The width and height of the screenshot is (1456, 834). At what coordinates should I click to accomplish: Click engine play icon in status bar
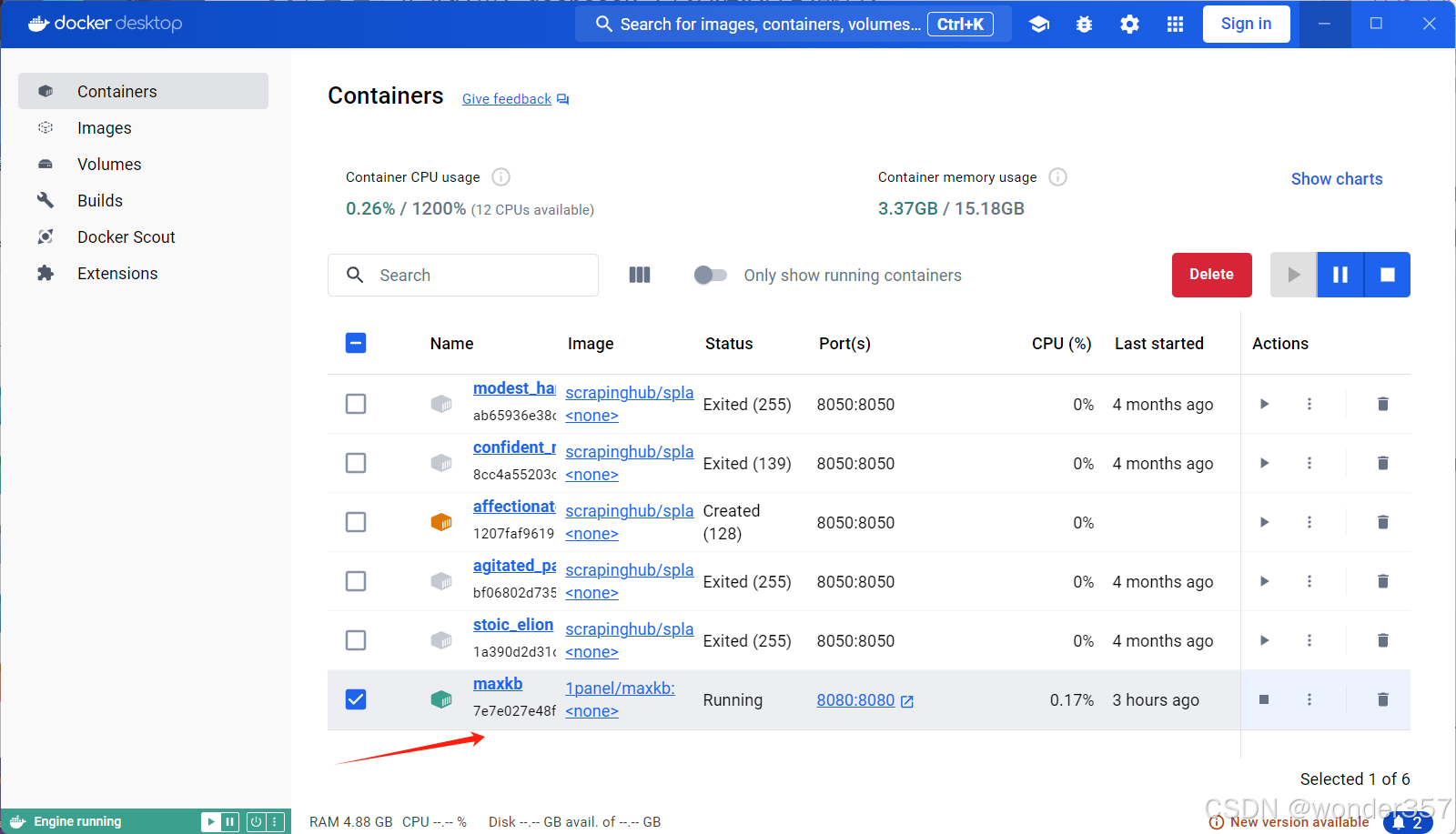(x=211, y=821)
